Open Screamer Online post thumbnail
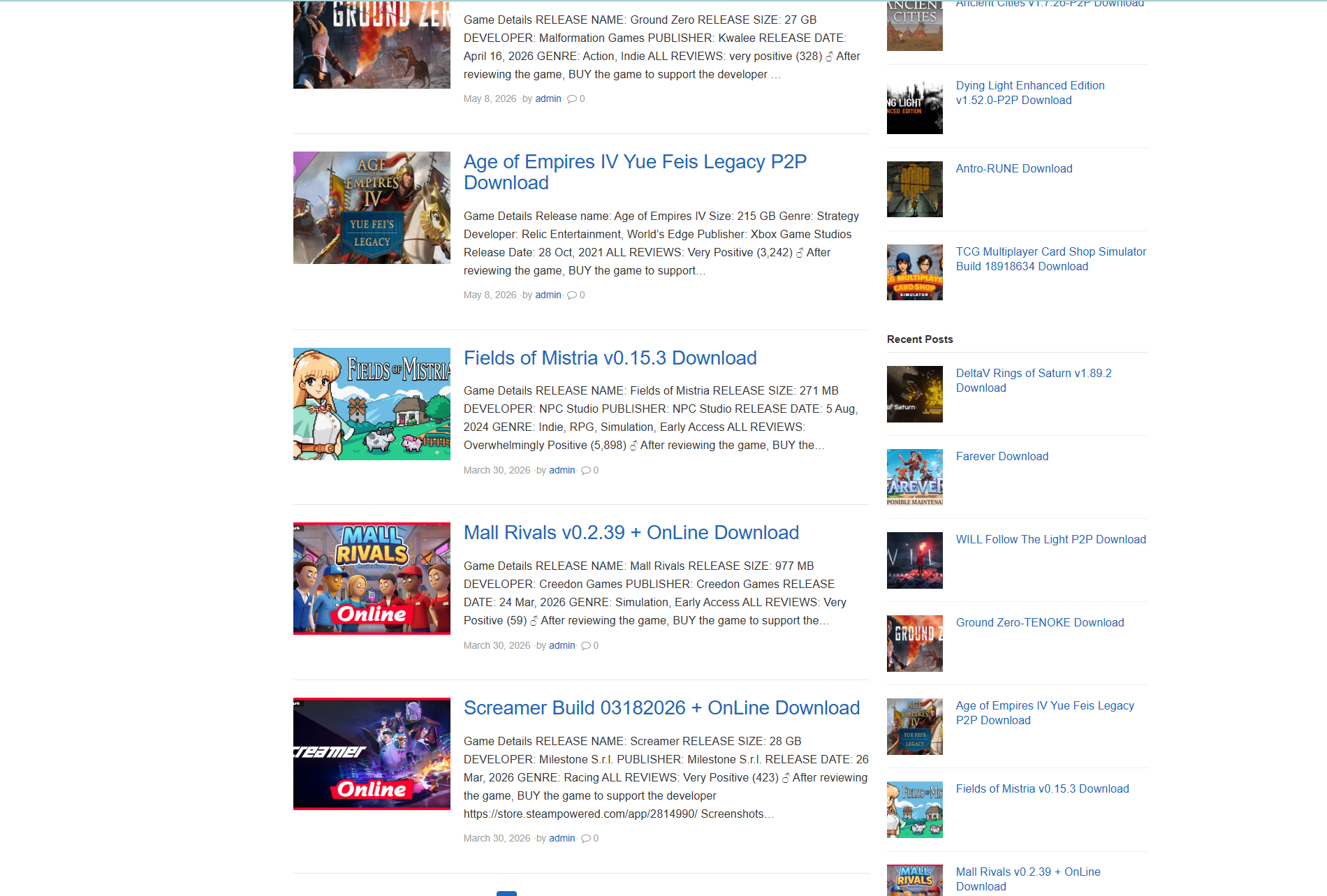1327x896 pixels. 372,754
